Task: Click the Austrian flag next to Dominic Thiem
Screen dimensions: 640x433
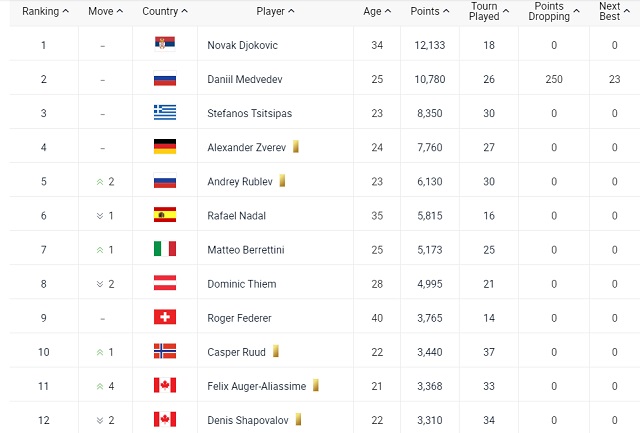Action: [x=164, y=283]
